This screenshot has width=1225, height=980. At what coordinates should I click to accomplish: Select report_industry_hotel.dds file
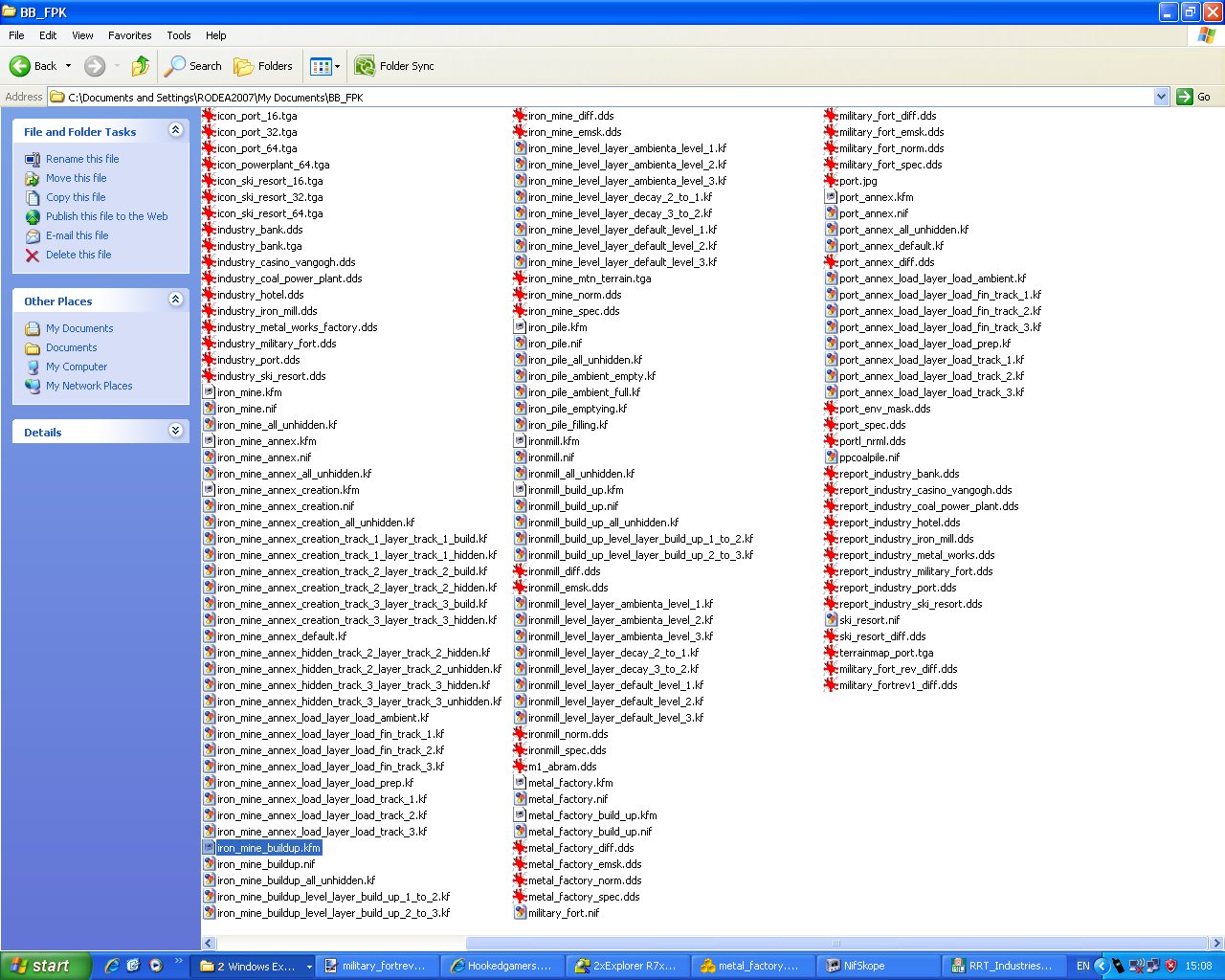pos(893,523)
